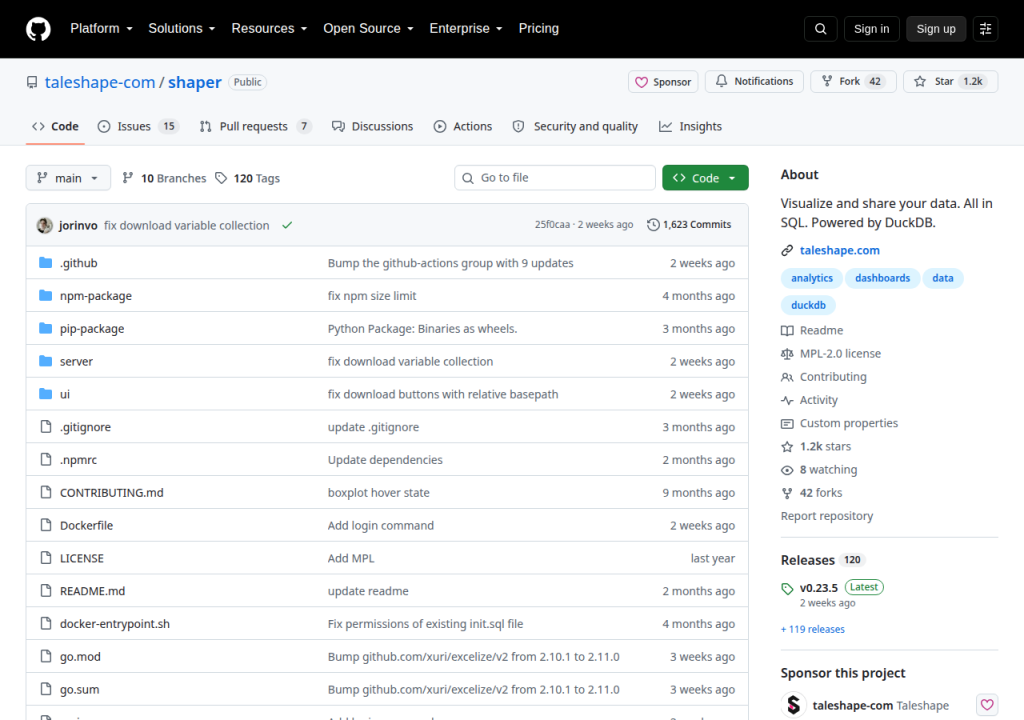The height and width of the screenshot is (720, 1024).
Task: Click the go.mod file icon
Action: [x=46, y=656]
